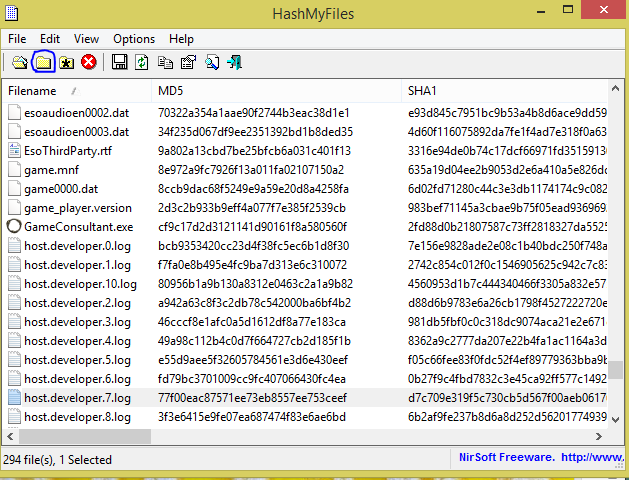Image resolution: width=629 pixels, height=480 pixels.
Task: Click the Properties toolbar icon
Action: pos(189,63)
